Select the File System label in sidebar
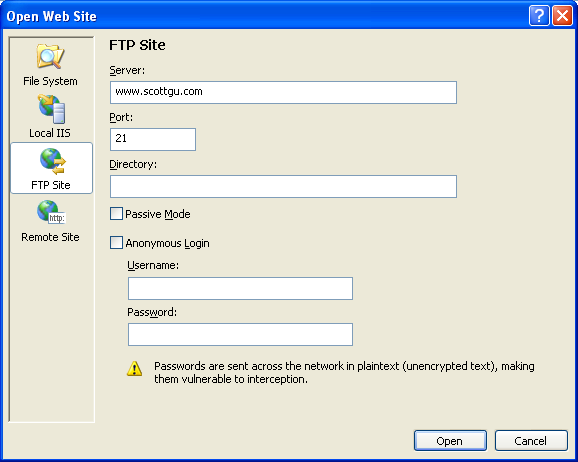The height and width of the screenshot is (462, 578). coord(51,81)
